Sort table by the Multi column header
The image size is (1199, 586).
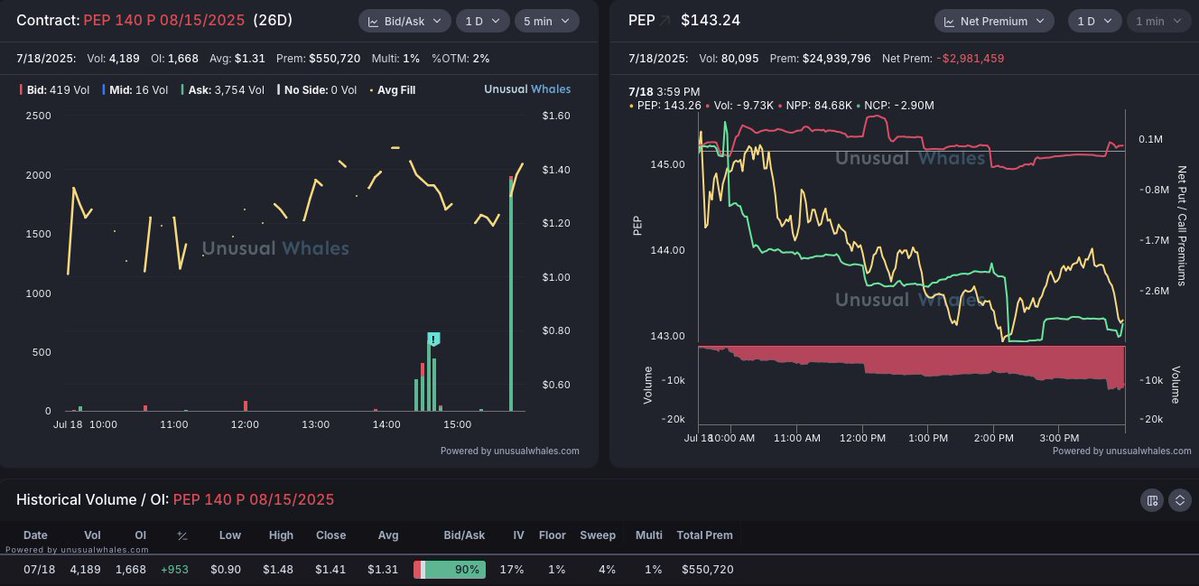[649, 536]
